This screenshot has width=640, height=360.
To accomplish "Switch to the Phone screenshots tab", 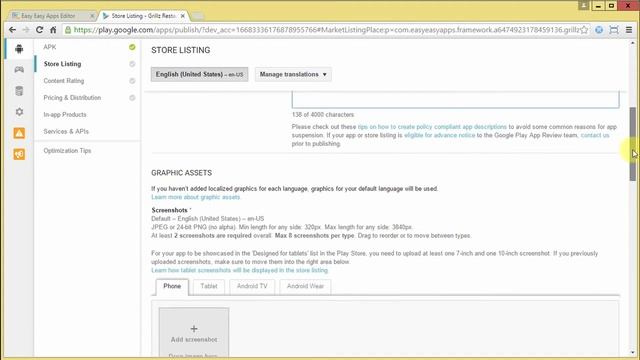I will pos(172,287).
